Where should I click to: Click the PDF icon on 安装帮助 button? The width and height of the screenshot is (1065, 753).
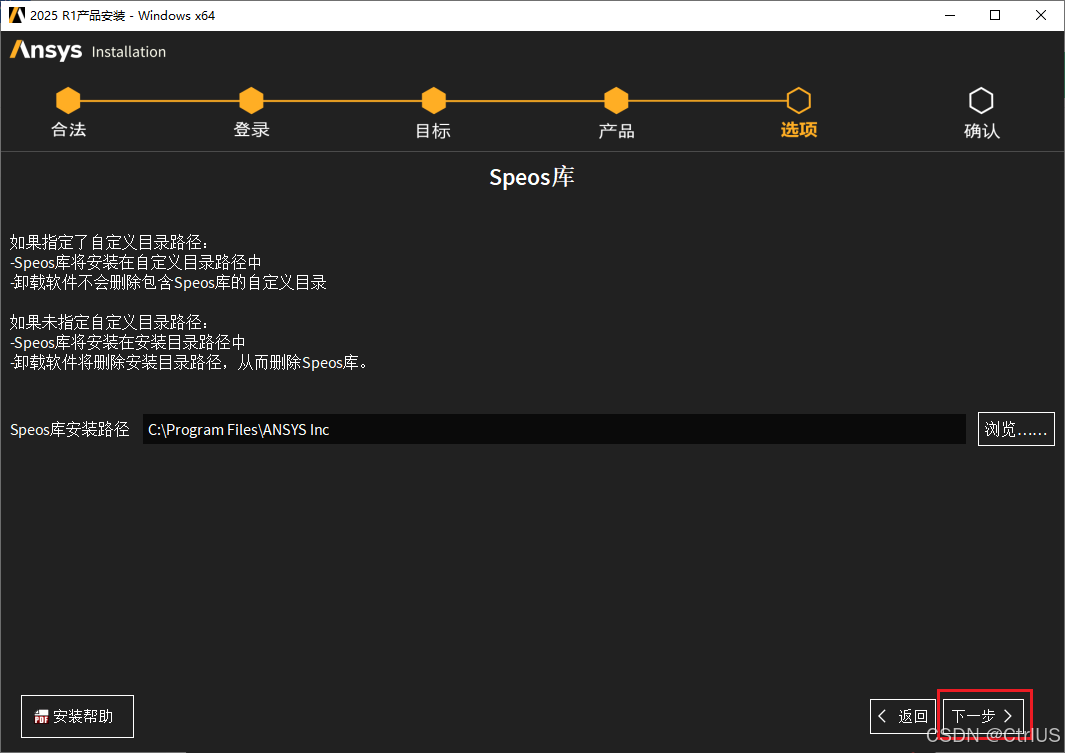coord(41,717)
